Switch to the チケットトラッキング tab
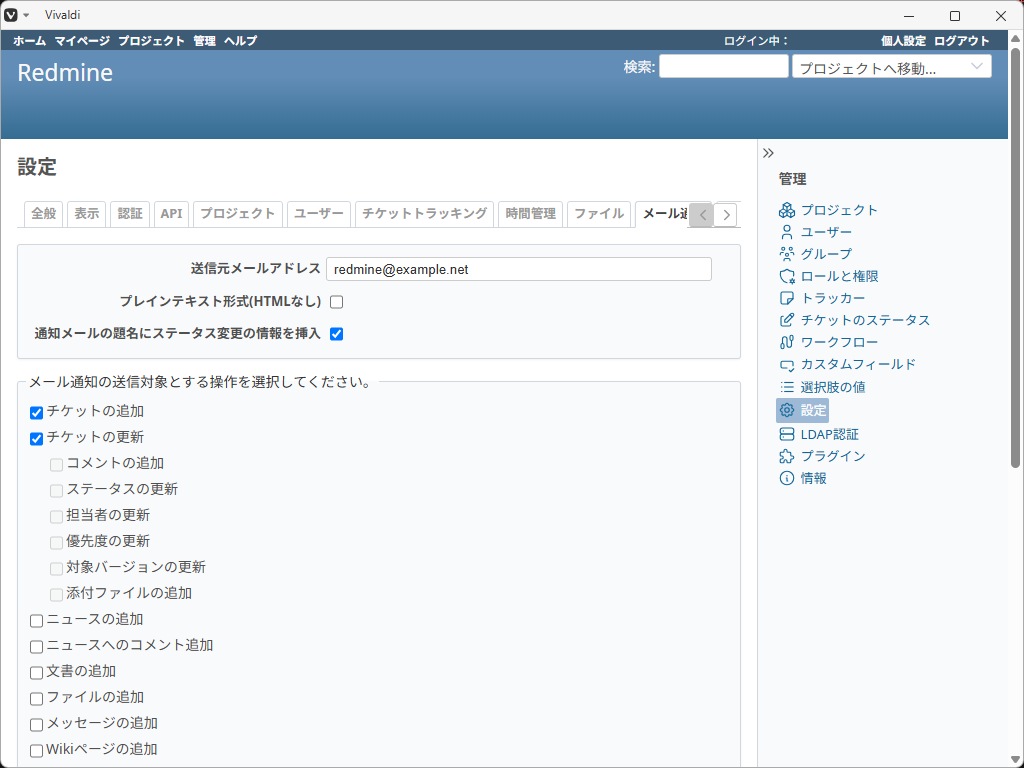1024x768 pixels. (424, 214)
